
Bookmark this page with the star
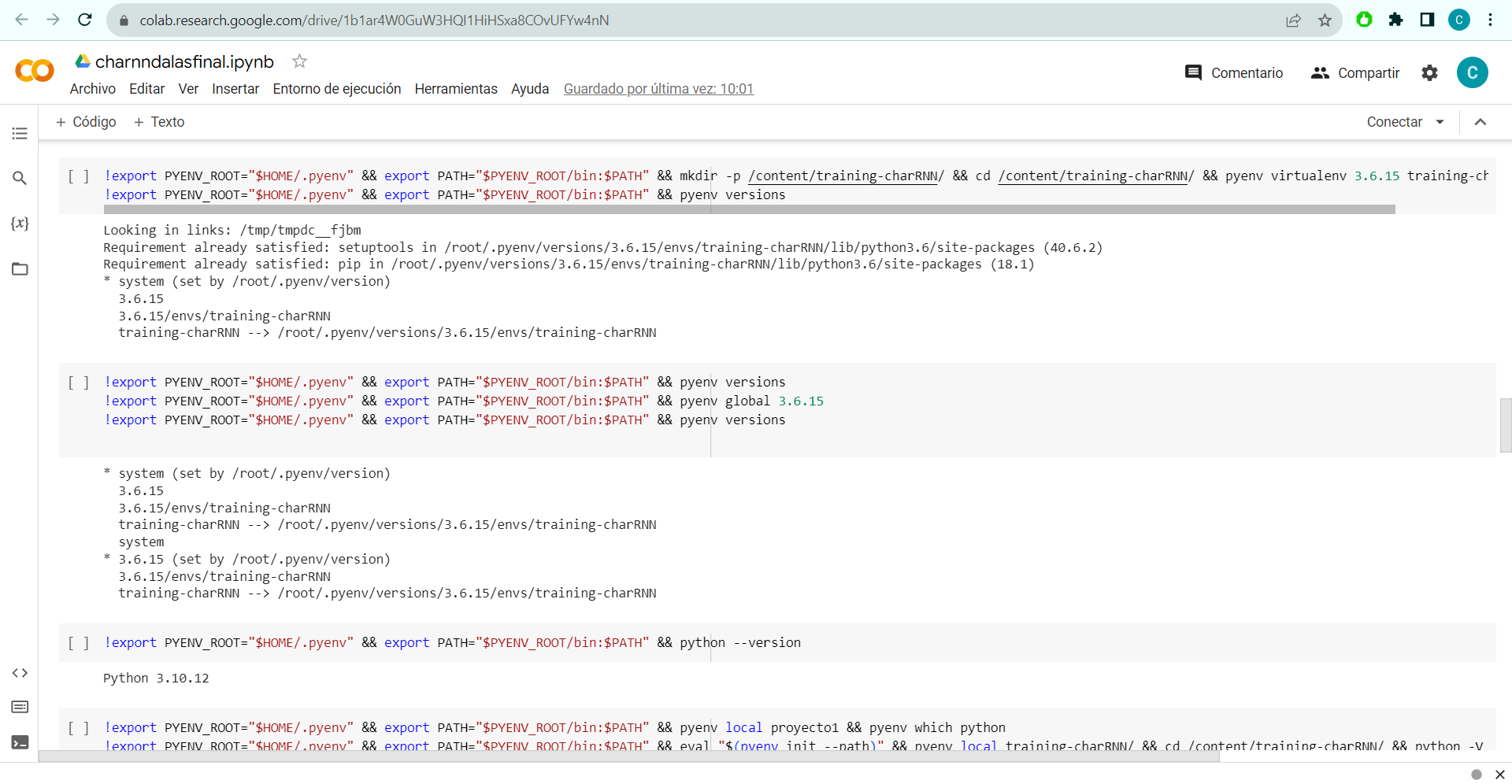click(x=1325, y=20)
